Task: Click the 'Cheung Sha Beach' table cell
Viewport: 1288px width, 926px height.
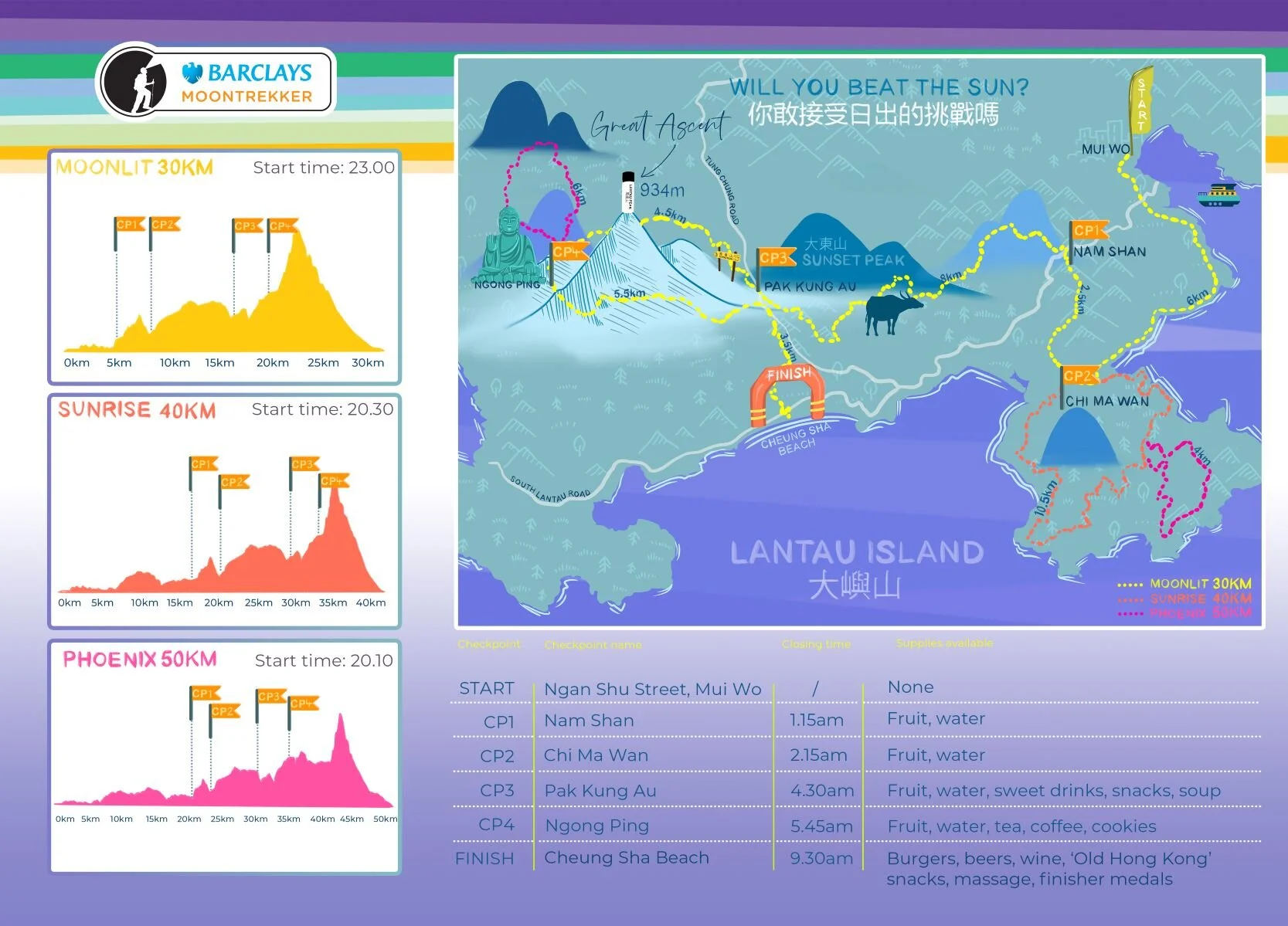Action: (x=627, y=857)
